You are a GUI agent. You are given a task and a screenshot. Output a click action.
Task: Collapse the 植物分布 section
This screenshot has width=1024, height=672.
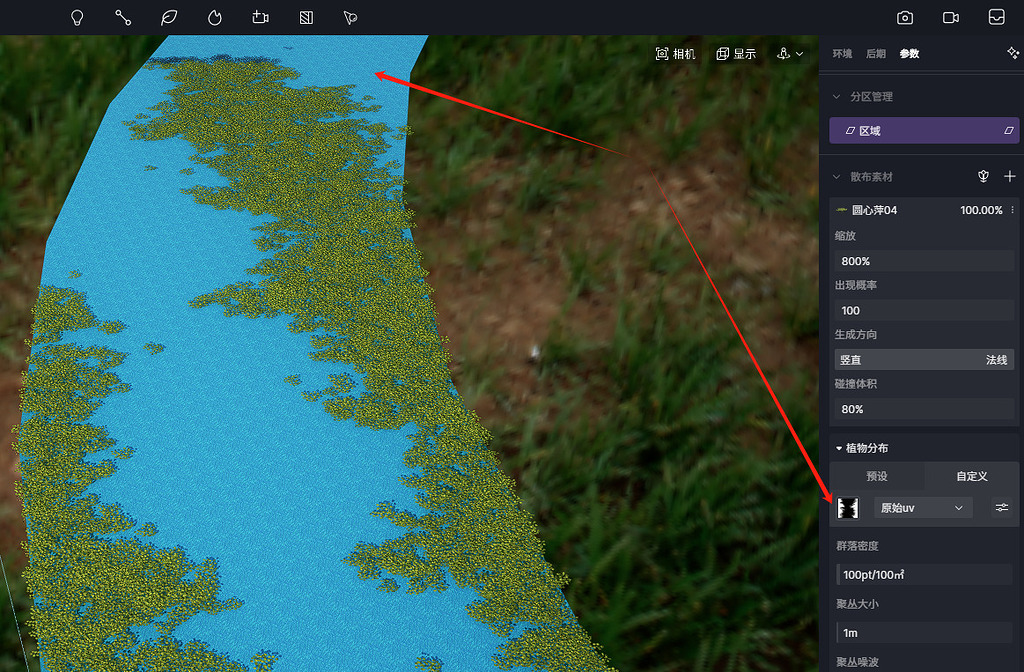click(839, 448)
